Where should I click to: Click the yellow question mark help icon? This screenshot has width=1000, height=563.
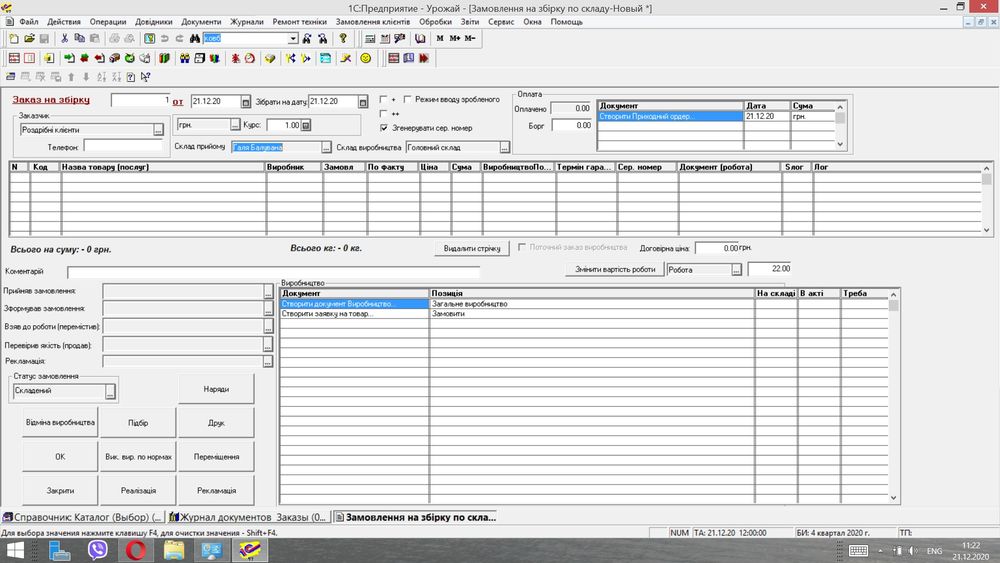(343, 38)
